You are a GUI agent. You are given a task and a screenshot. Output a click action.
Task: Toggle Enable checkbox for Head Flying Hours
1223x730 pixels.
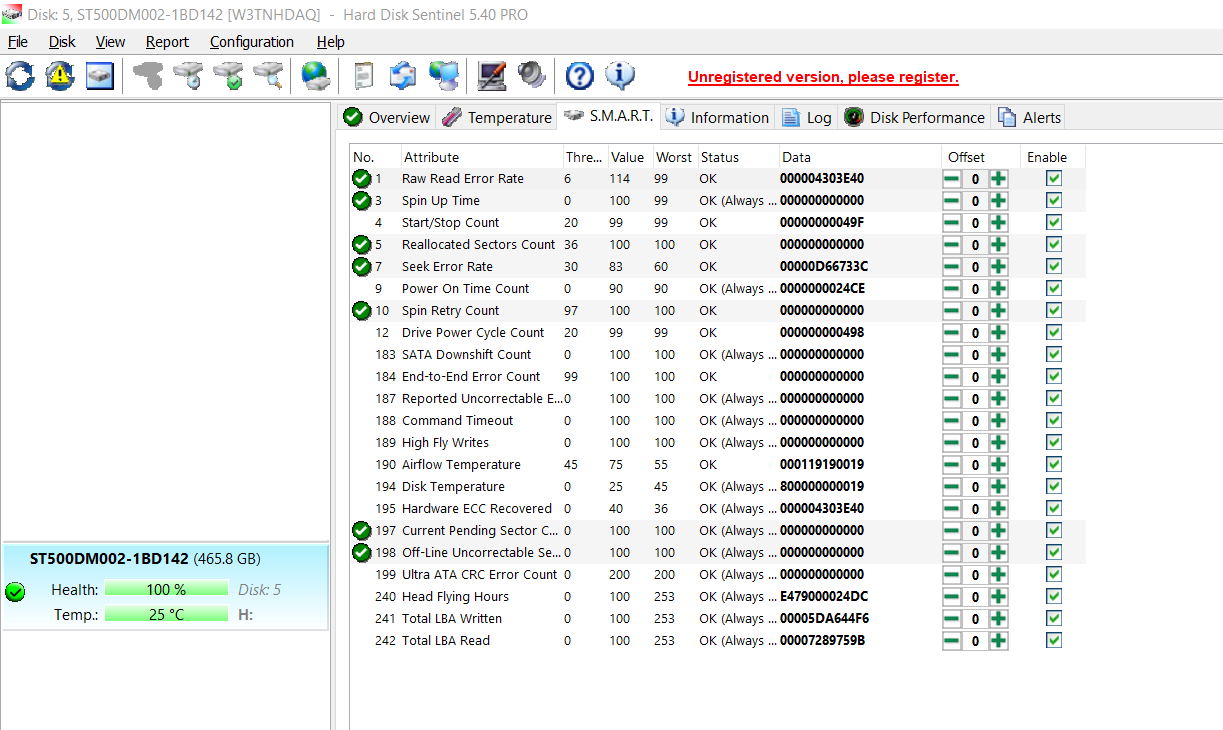1053,596
